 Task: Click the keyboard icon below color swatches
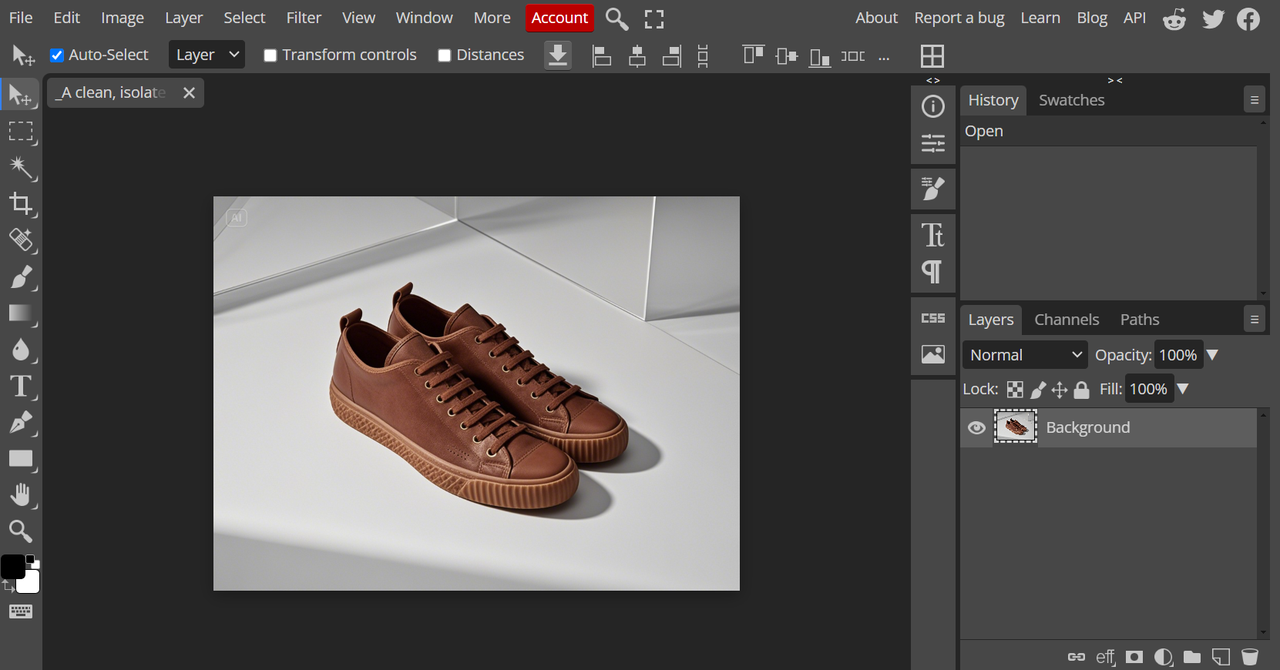point(21,611)
